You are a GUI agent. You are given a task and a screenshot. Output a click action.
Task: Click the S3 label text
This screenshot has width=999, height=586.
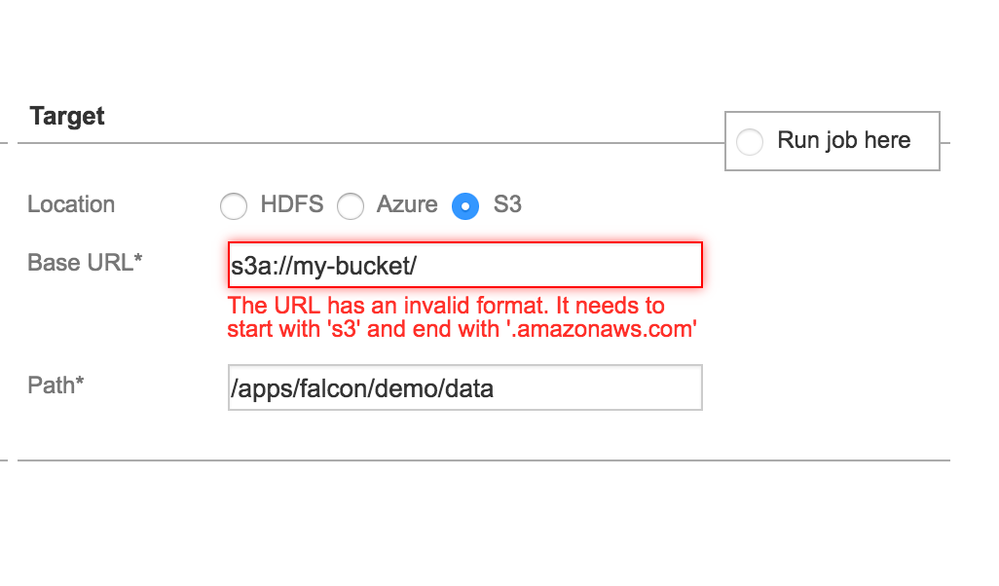(507, 205)
